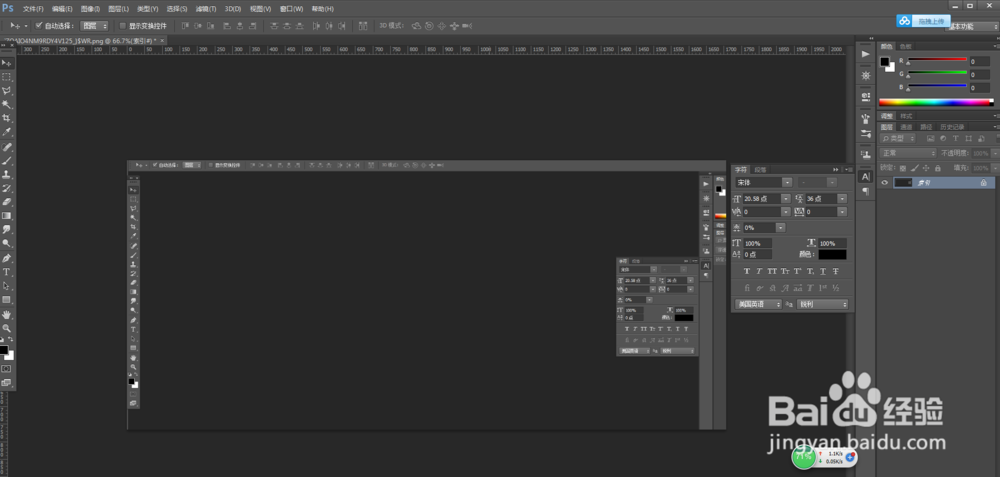The height and width of the screenshot is (477, 1000).
Task: Select the Brush tool
Action: [x=7, y=161]
